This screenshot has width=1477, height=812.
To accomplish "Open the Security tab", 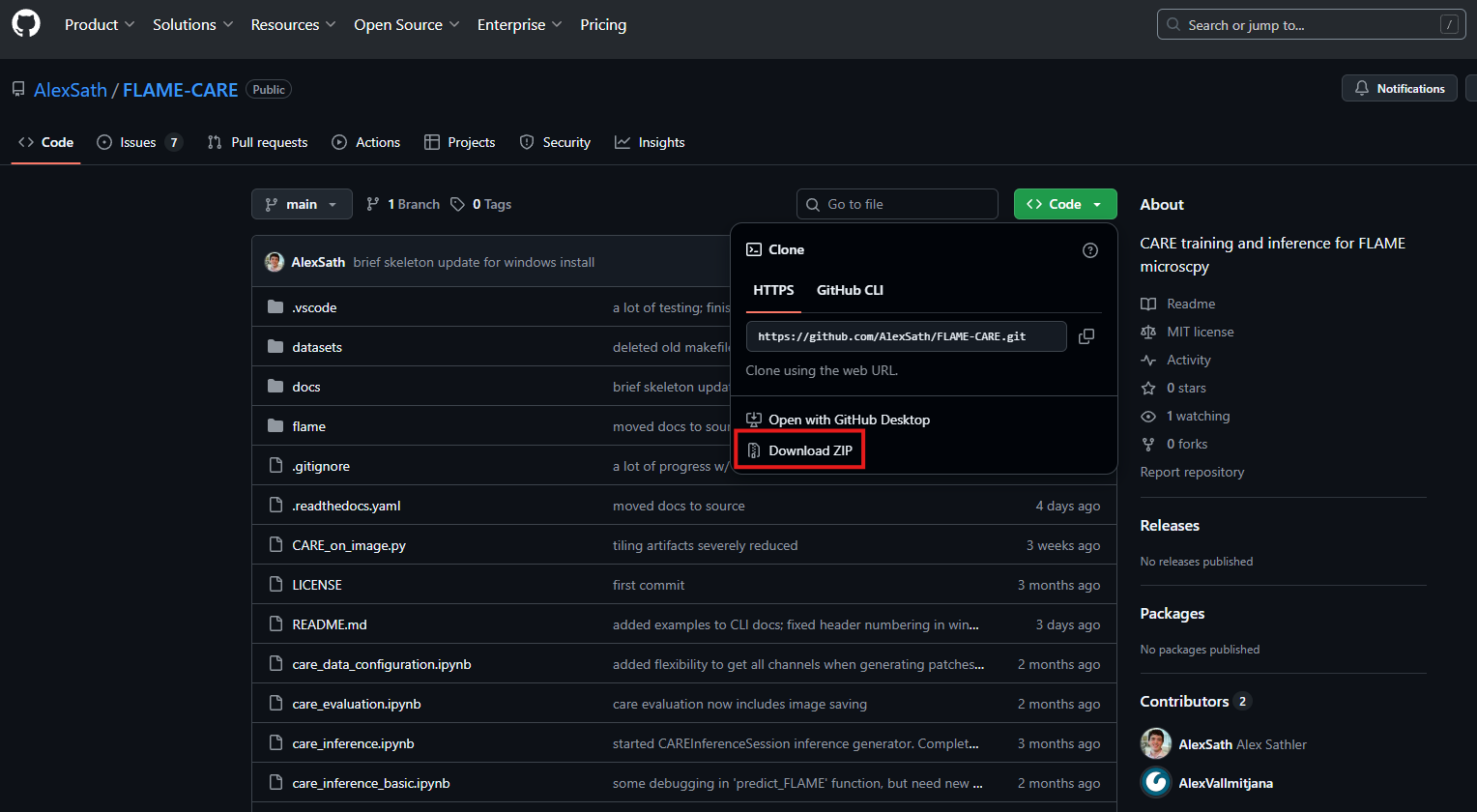I will [x=555, y=142].
